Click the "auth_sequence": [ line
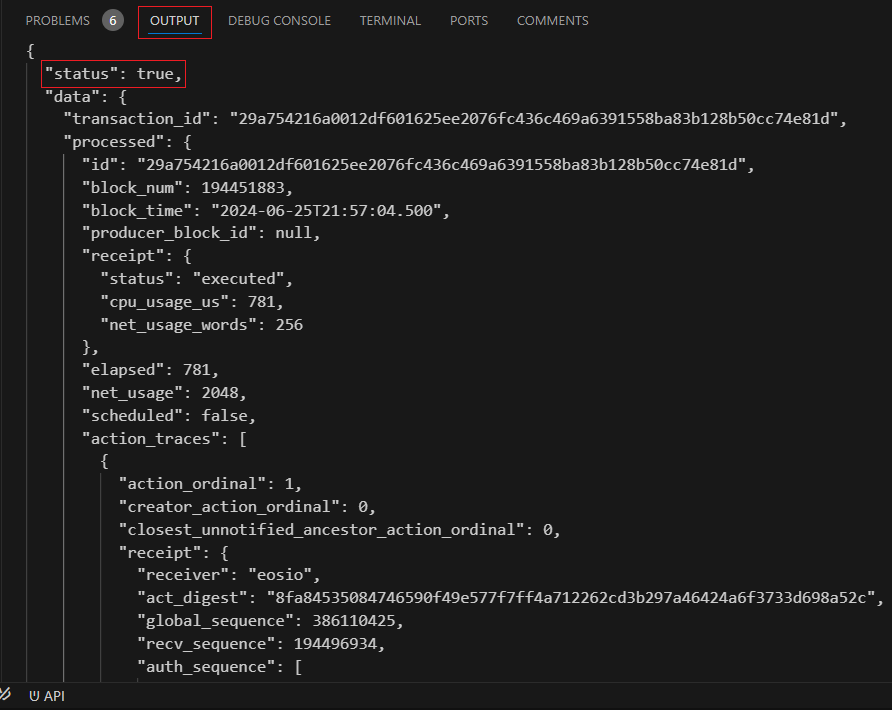This screenshot has width=892, height=710. click(x=220, y=667)
